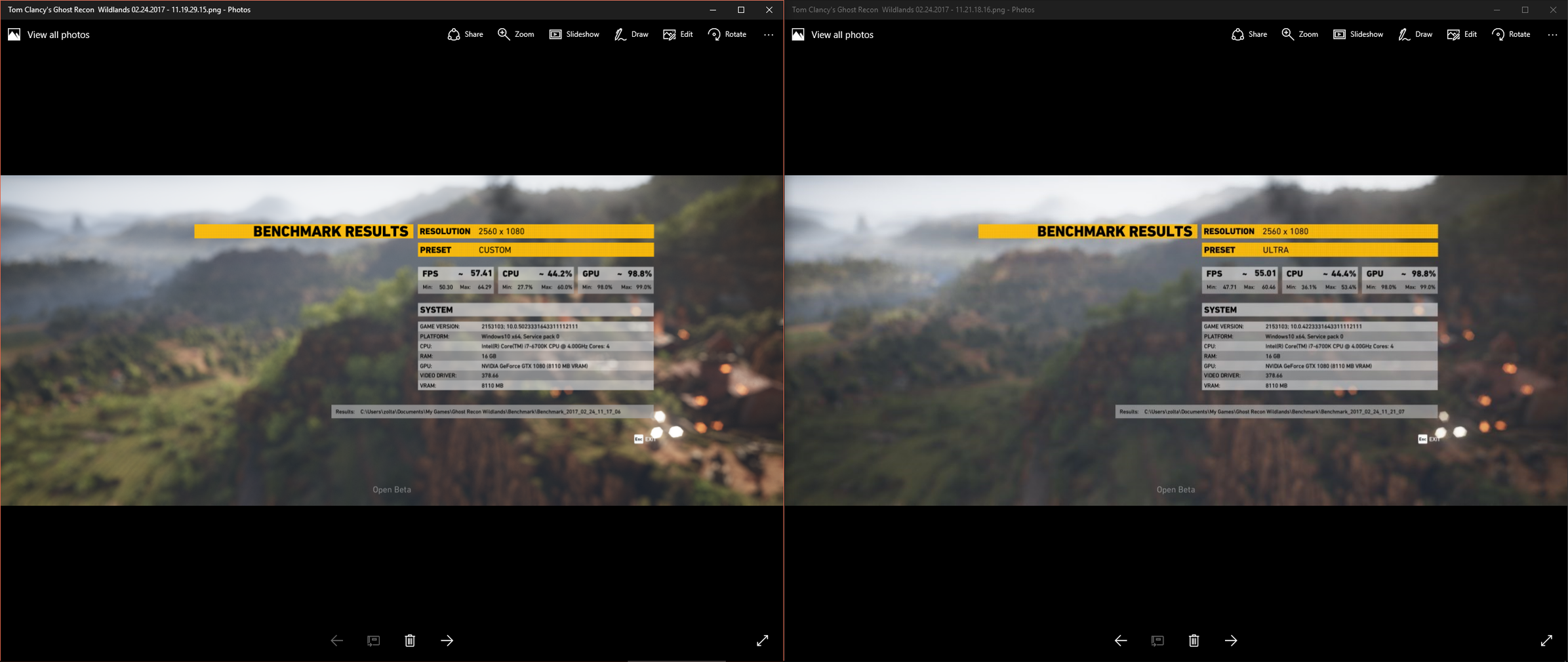Viewport: 1568px width, 662px height.
Task: Open more options ellipsis in right window
Action: tap(1552, 34)
